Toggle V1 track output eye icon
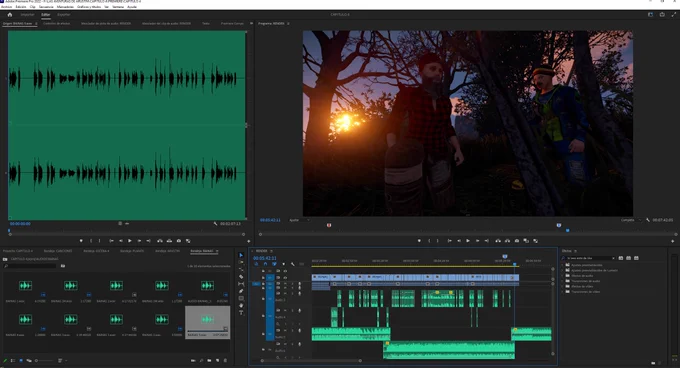The height and width of the screenshot is (368, 680). (285, 277)
